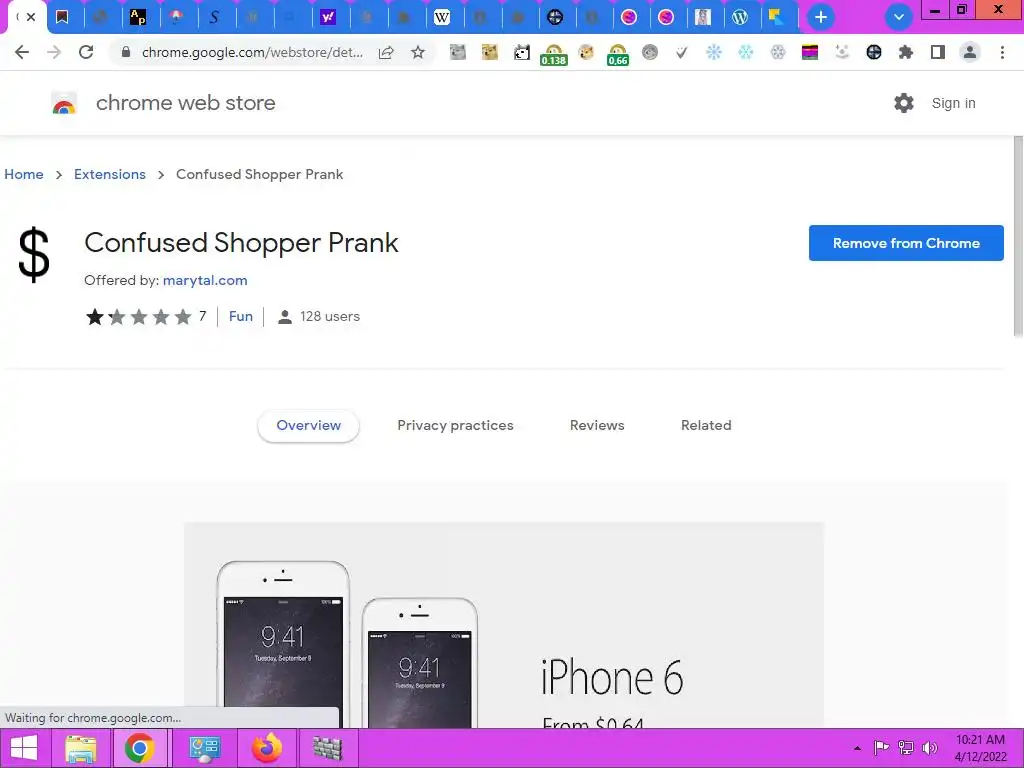Click the Action Center flag tray icon

pos(881,748)
